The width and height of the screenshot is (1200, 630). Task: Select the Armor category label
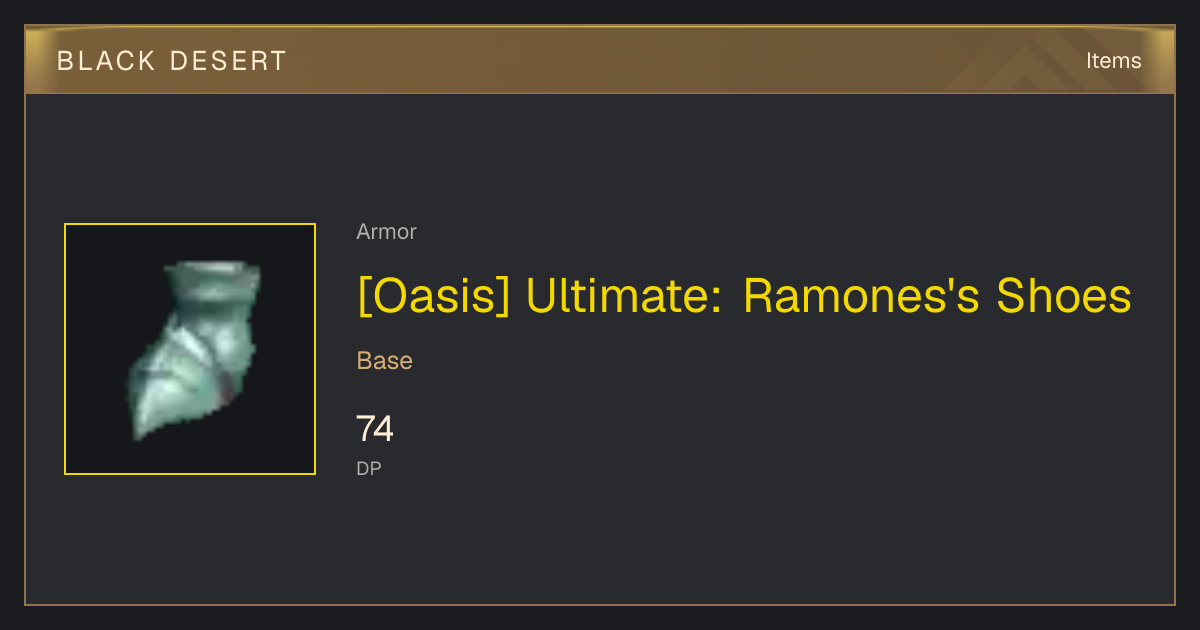pyautogui.click(x=386, y=232)
